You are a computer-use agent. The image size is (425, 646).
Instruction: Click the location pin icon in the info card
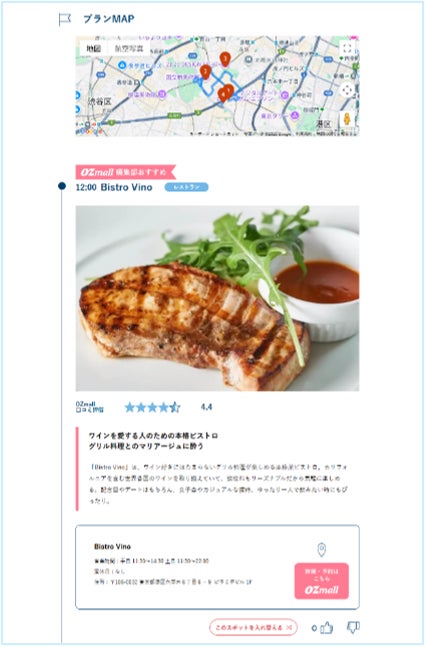pyautogui.click(x=322, y=550)
